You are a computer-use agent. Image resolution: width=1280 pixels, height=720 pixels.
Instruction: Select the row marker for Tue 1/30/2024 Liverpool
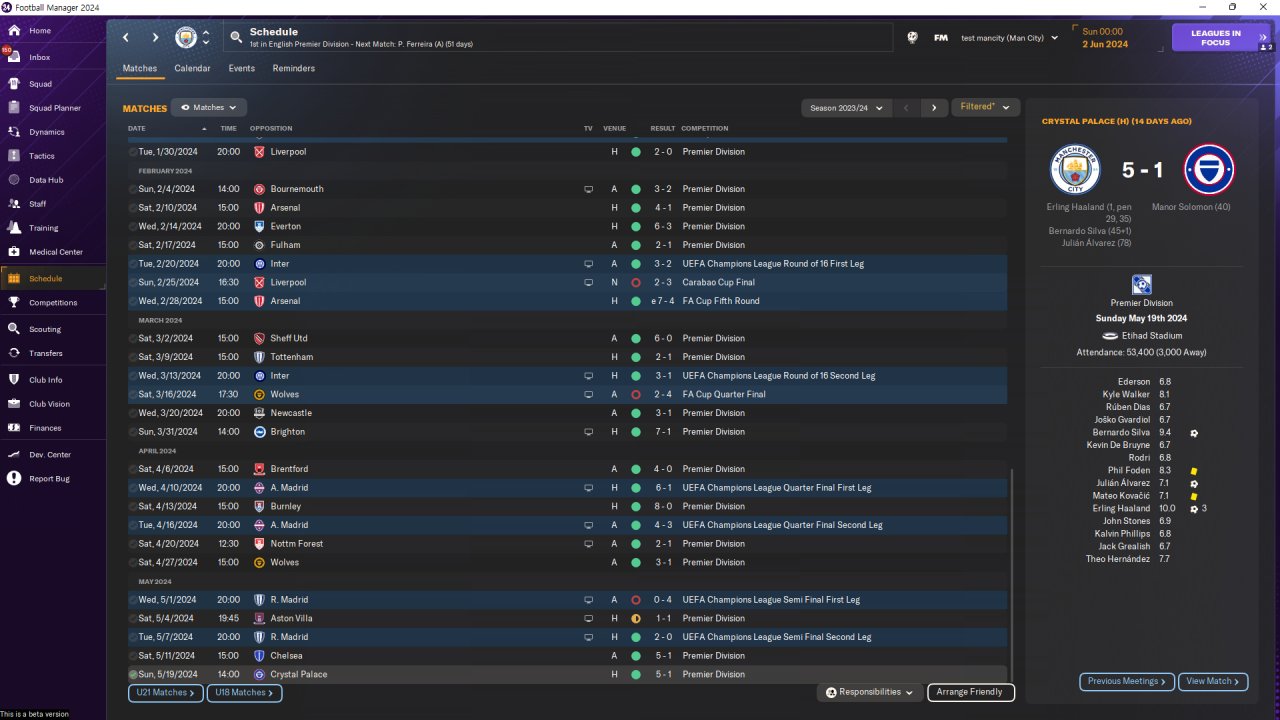(x=133, y=152)
